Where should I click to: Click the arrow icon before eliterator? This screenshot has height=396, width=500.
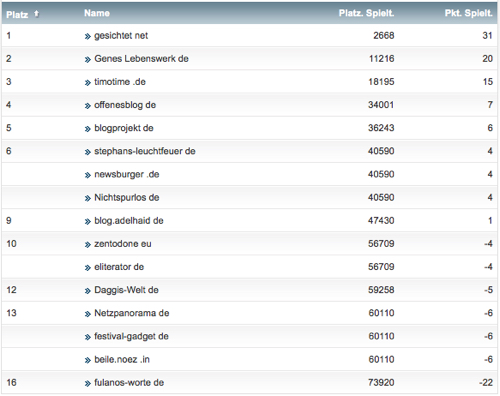[x=87, y=268]
